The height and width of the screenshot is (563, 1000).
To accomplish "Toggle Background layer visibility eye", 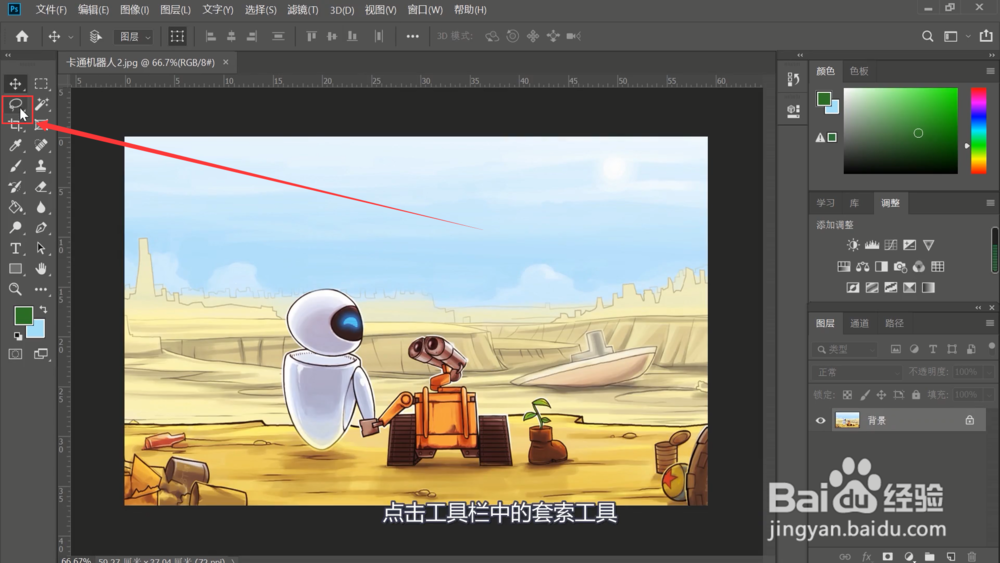I will pyautogui.click(x=820, y=420).
